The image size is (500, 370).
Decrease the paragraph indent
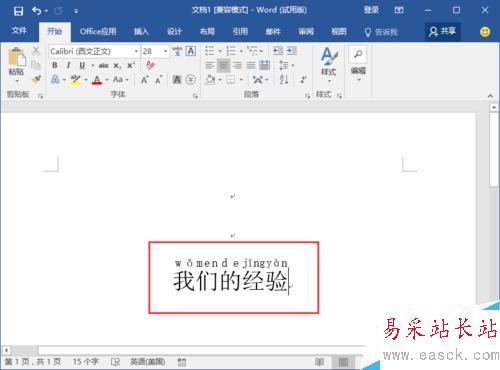point(278,51)
